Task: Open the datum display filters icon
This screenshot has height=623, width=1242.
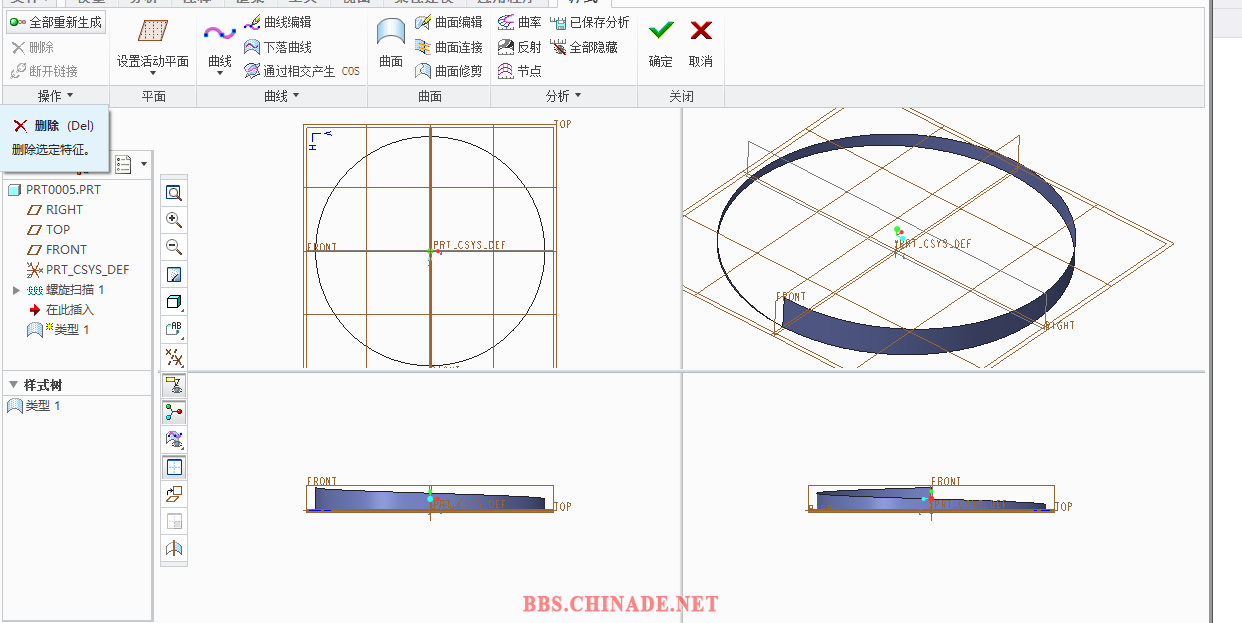Action: click(x=174, y=357)
